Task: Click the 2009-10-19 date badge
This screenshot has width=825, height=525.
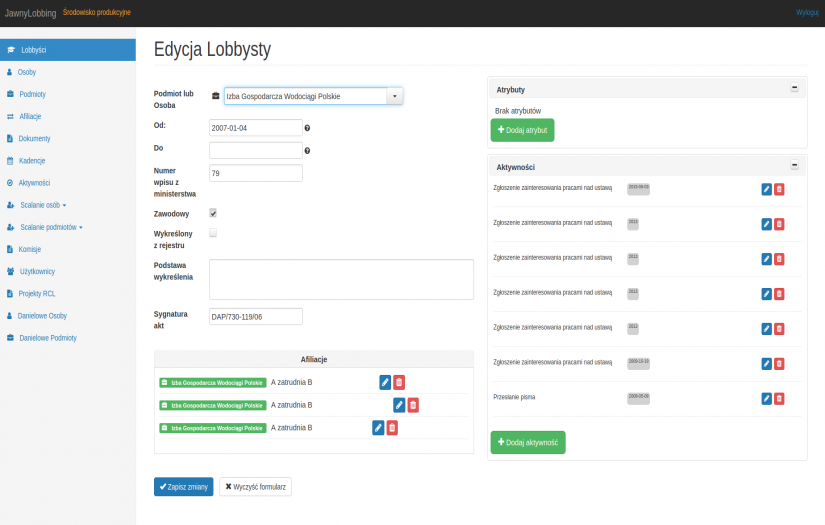Action: click(638, 363)
